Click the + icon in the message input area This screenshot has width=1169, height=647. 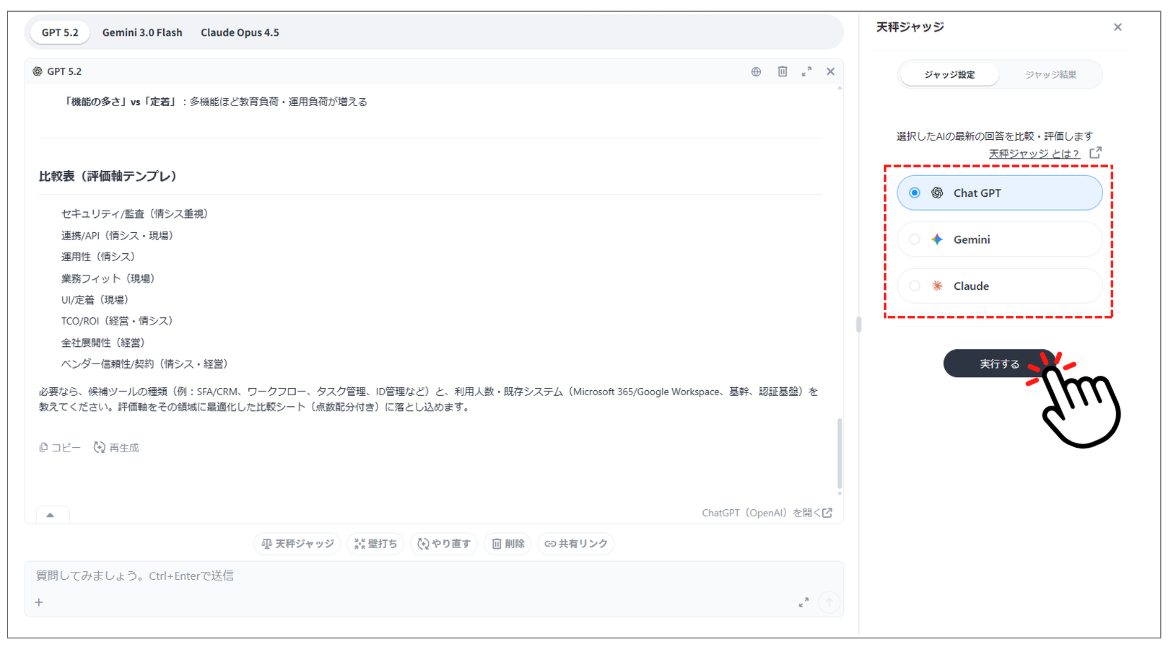click(38, 602)
